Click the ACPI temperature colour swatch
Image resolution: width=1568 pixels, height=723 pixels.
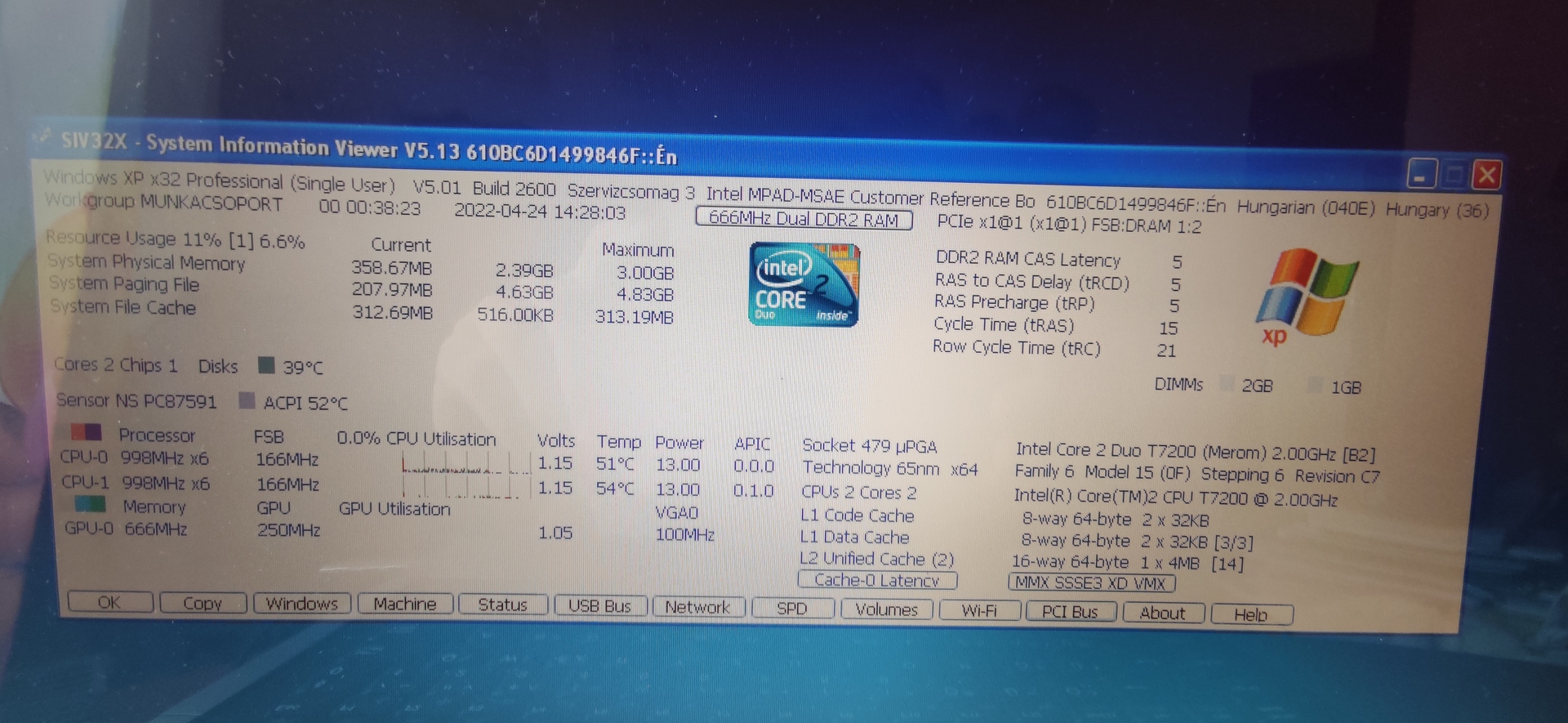click(x=247, y=400)
